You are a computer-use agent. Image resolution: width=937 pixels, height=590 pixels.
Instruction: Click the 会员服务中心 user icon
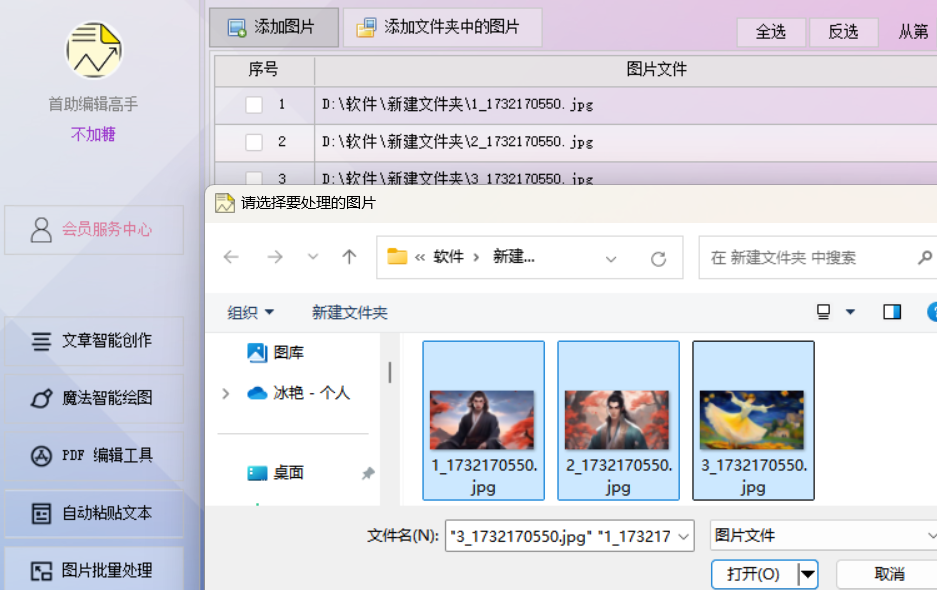coord(41,230)
